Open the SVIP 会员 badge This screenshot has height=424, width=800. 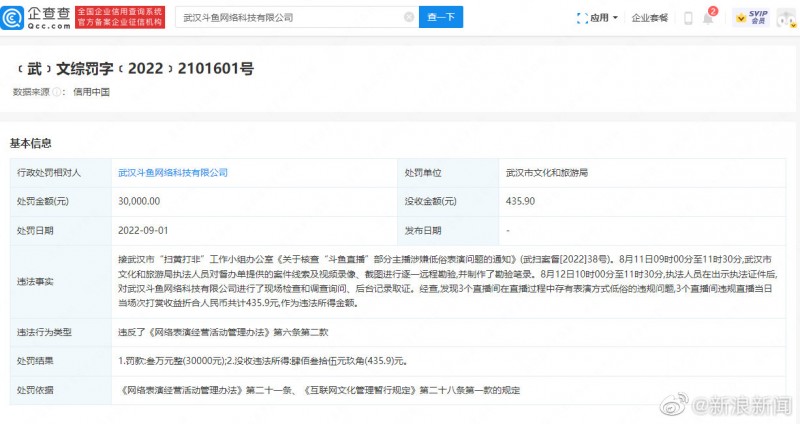752,18
